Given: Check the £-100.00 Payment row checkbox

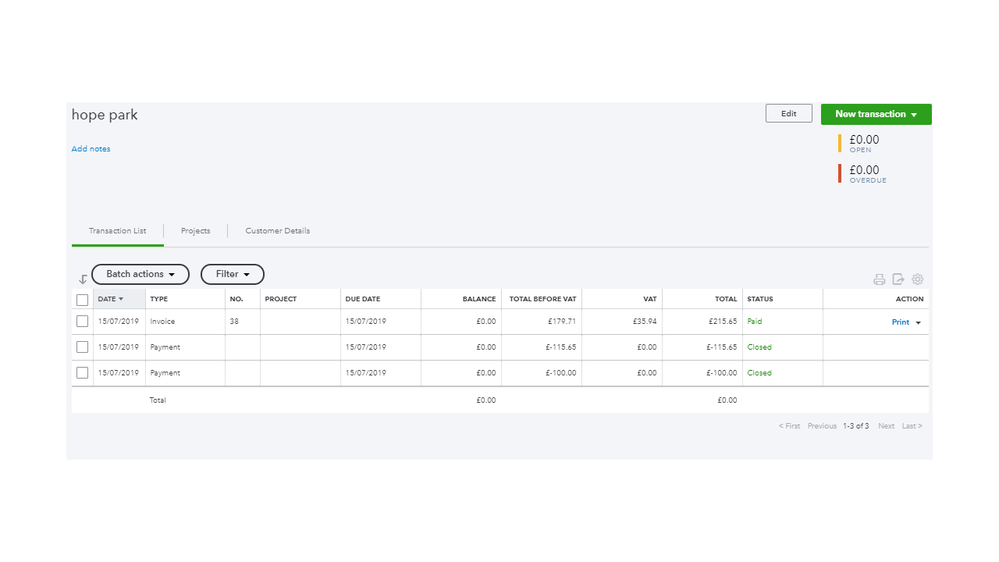Looking at the screenshot, I should [x=82, y=373].
